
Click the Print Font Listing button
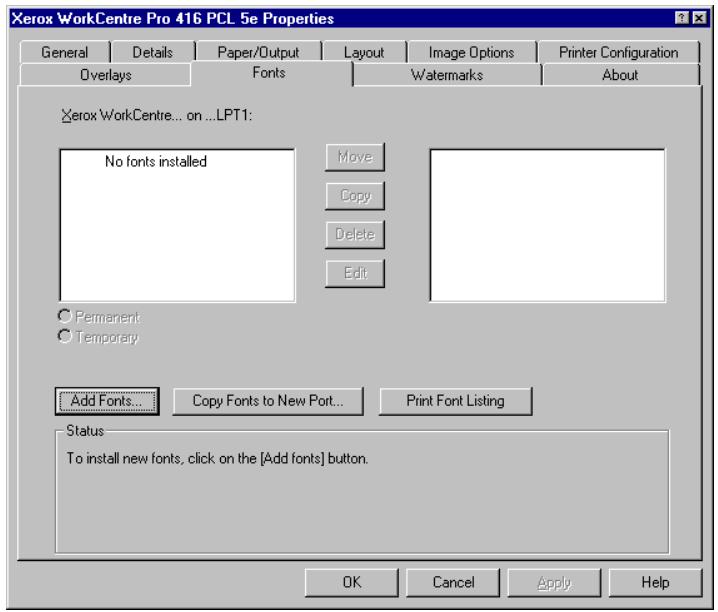pyautogui.click(x=456, y=401)
